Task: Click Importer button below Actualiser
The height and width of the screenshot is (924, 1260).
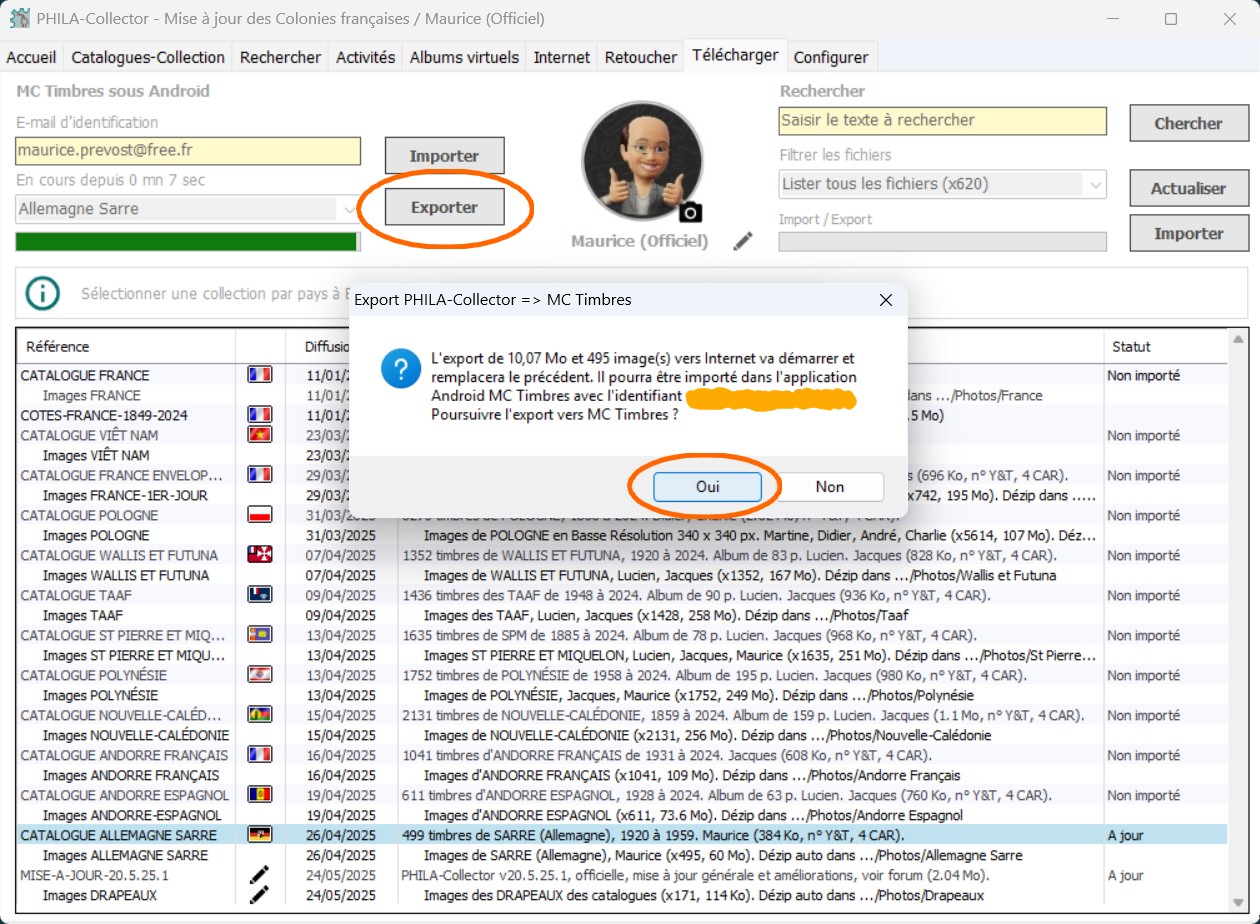Action: click(1189, 233)
